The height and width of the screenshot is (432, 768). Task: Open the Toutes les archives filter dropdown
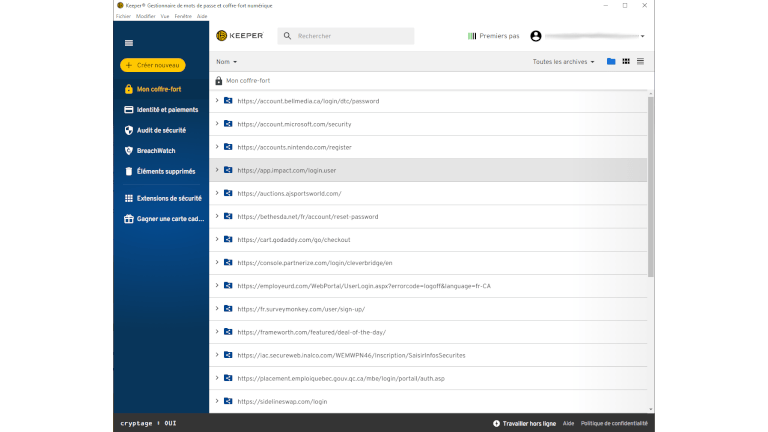pos(563,61)
